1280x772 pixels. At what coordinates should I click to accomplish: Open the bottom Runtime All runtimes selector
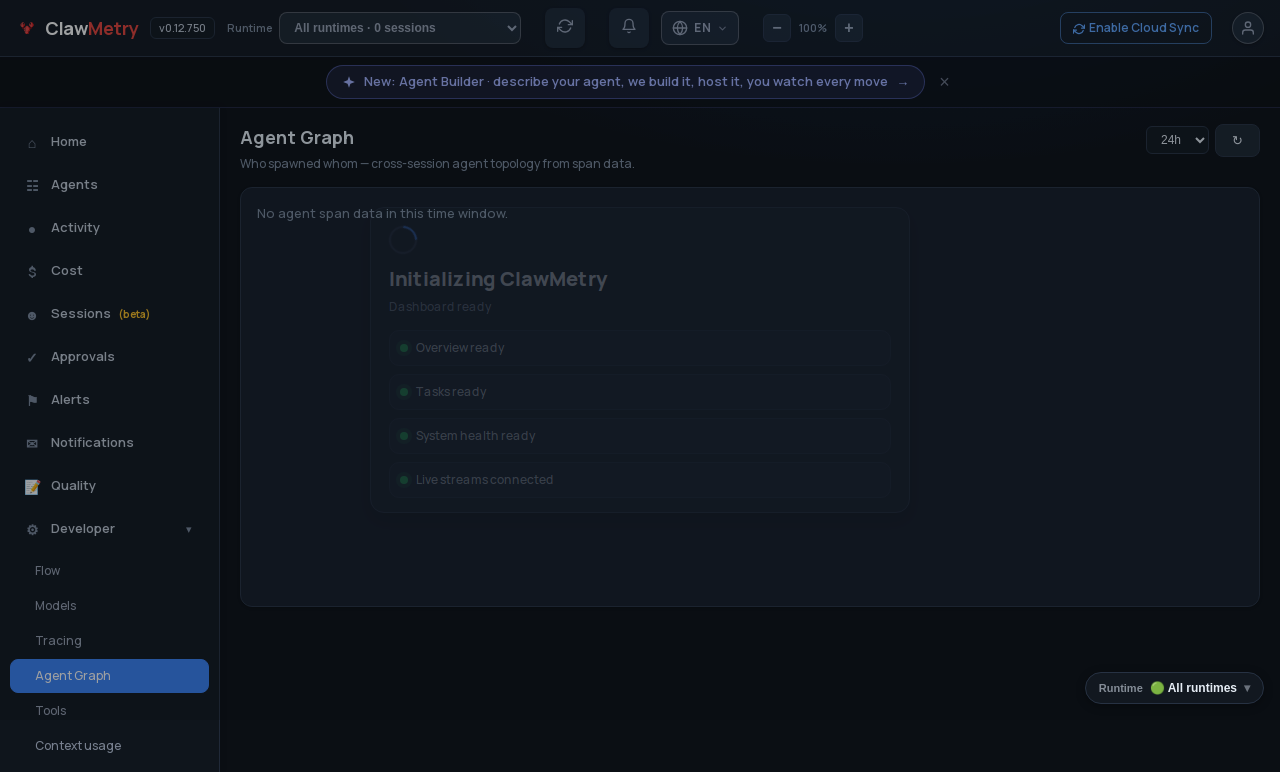click(1174, 688)
